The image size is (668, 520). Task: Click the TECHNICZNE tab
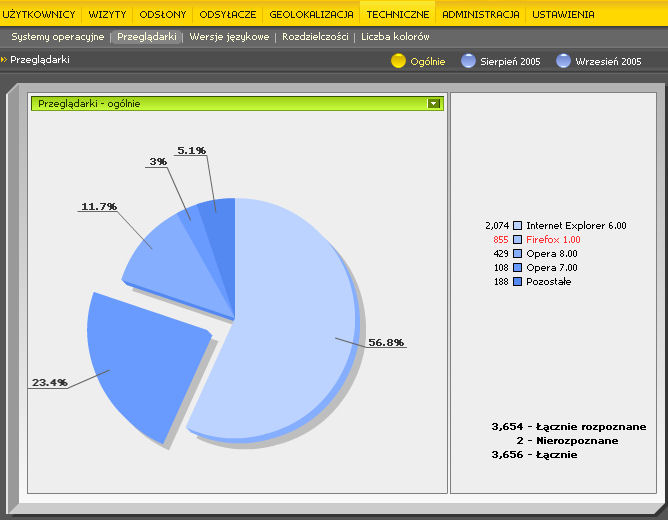[x=398, y=14]
